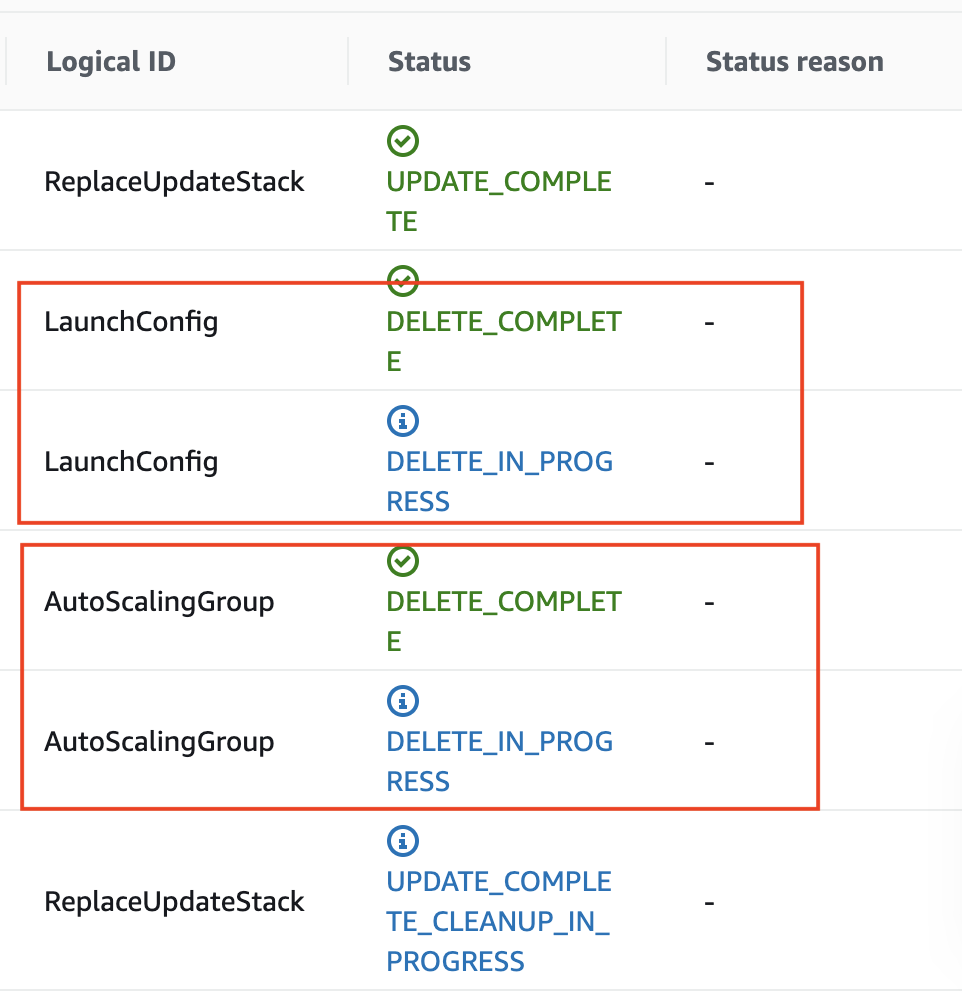
Task: Click the green check icon for AutoScalingGroup DELETE_COMPLETE
Action: click(402, 561)
